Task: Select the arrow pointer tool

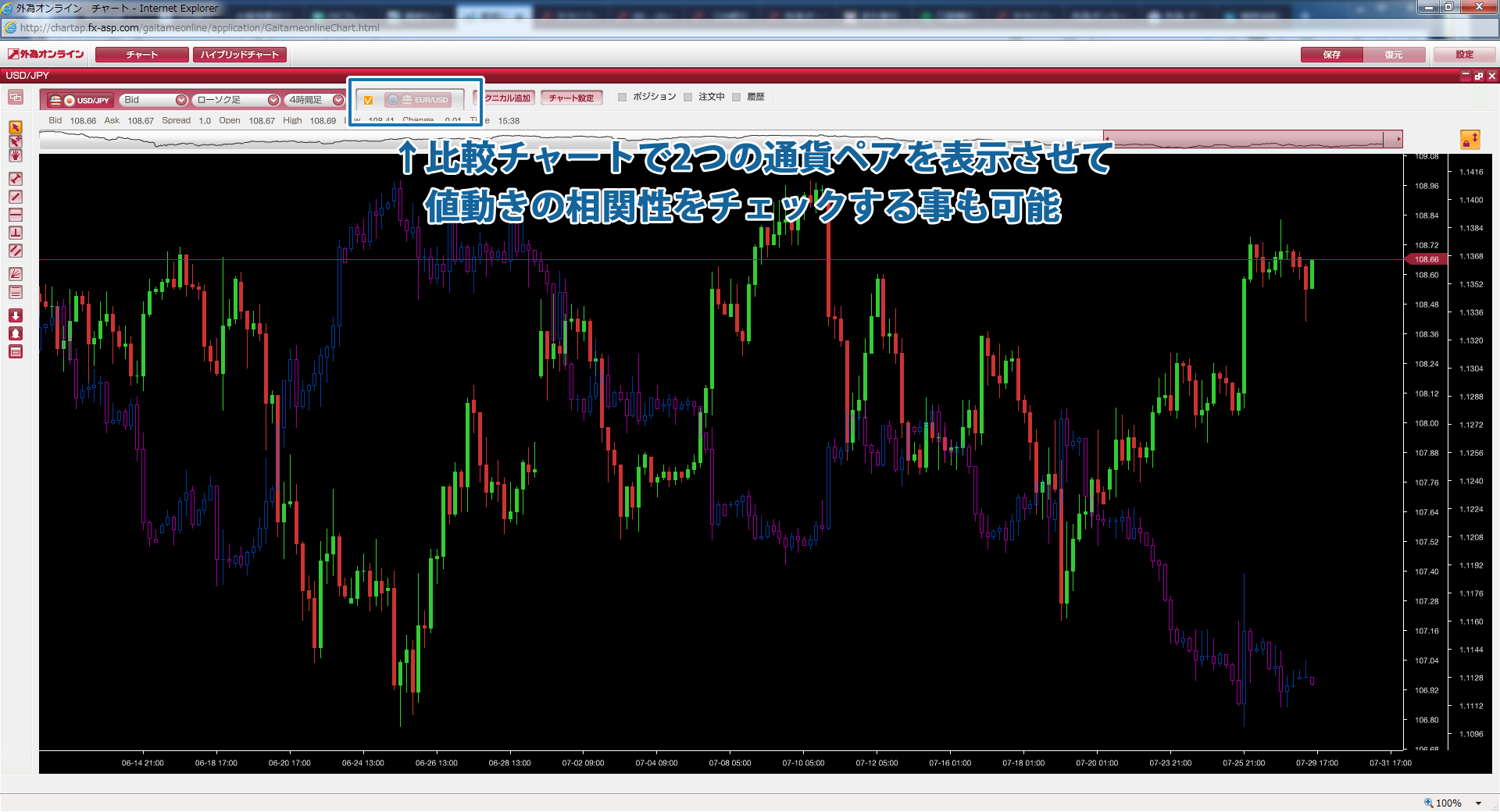Action: (x=15, y=127)
